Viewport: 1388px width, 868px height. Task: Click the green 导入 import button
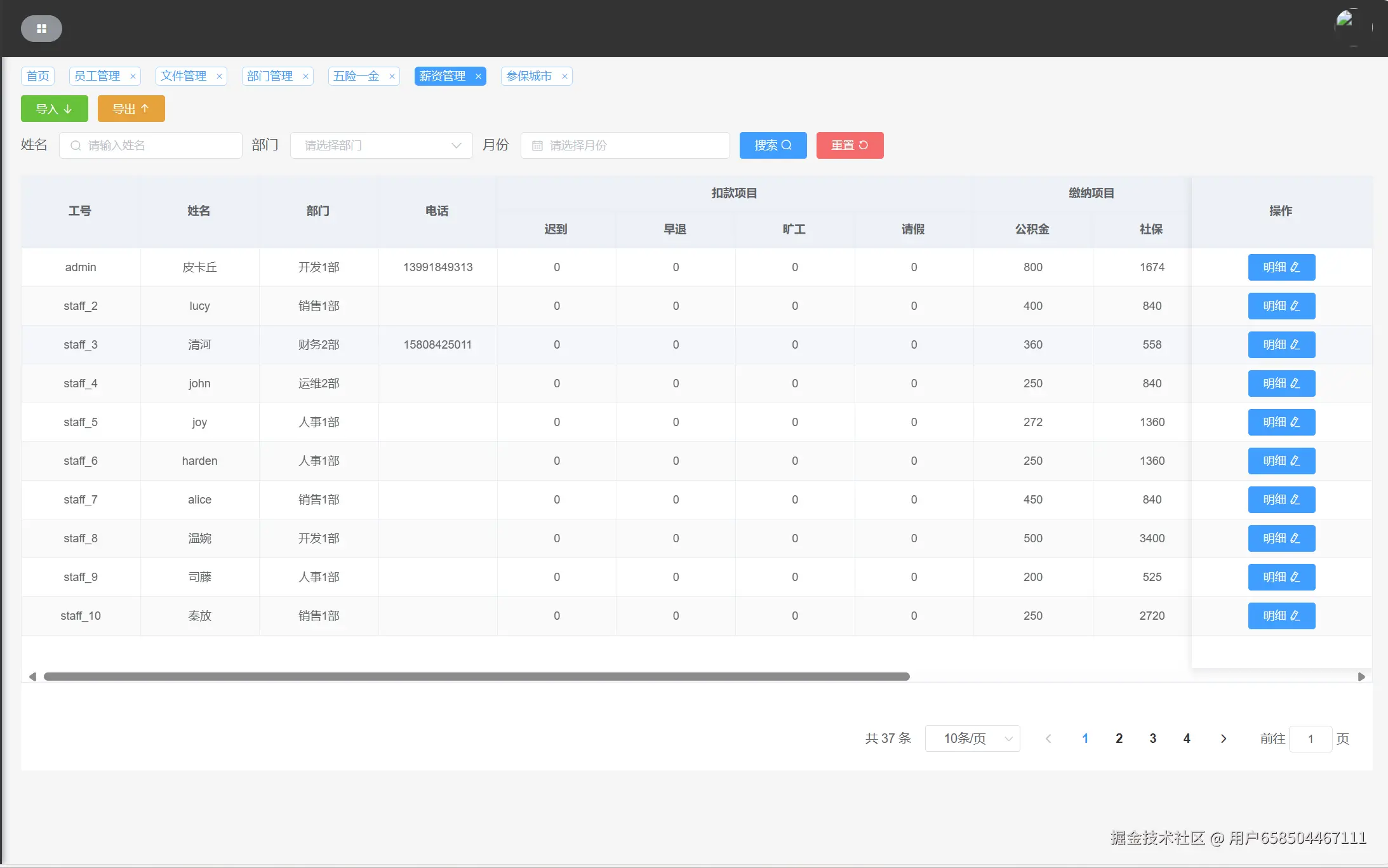coord(55,109)
